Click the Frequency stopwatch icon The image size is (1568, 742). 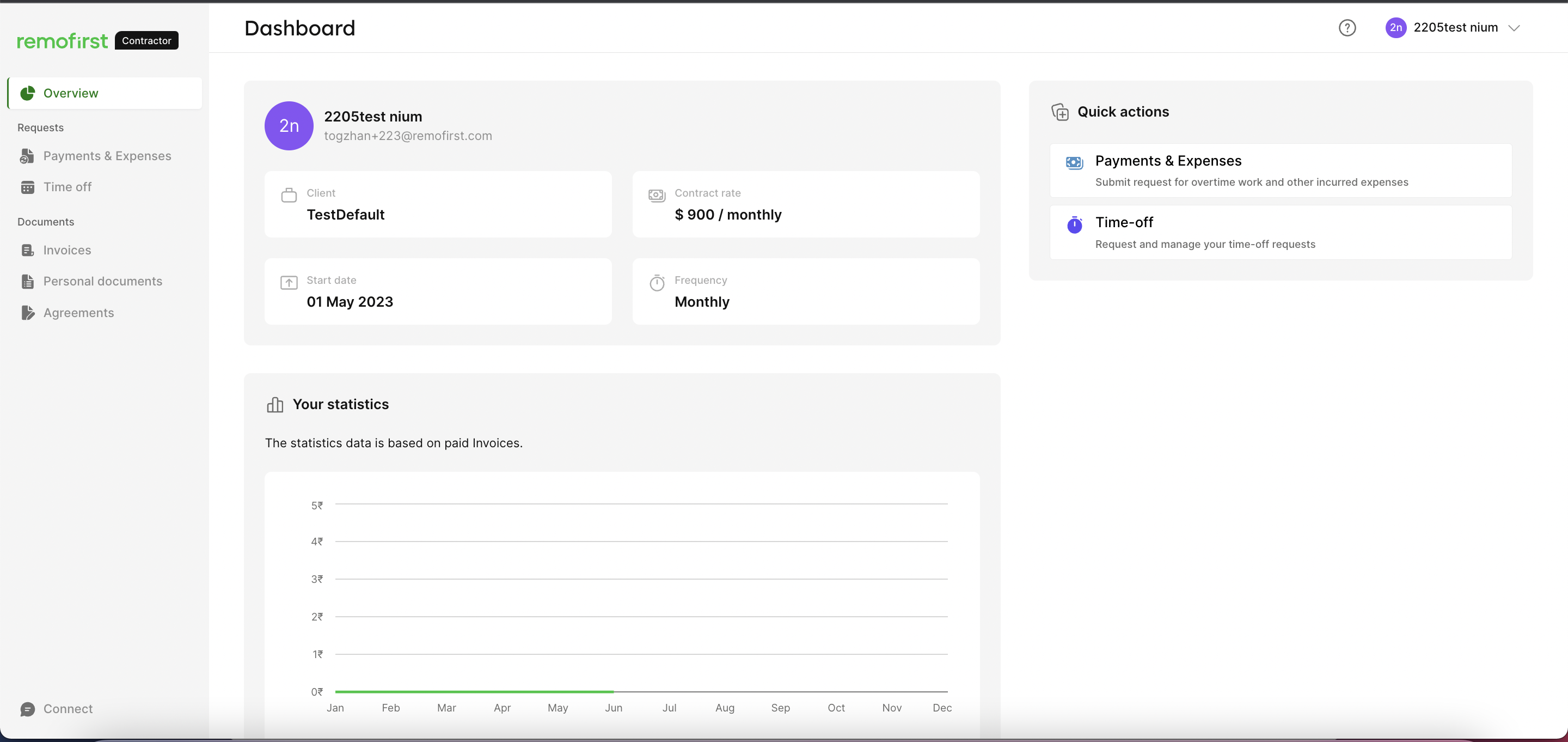(657, 283)
